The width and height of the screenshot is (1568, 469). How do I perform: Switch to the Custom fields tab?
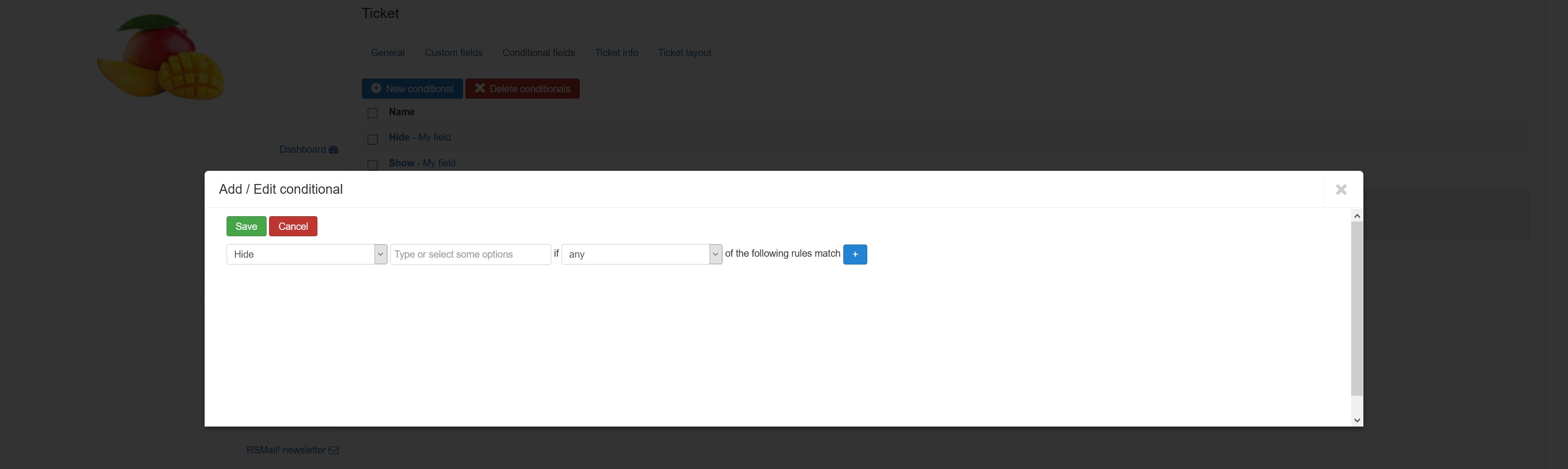[x=453, y=53]
